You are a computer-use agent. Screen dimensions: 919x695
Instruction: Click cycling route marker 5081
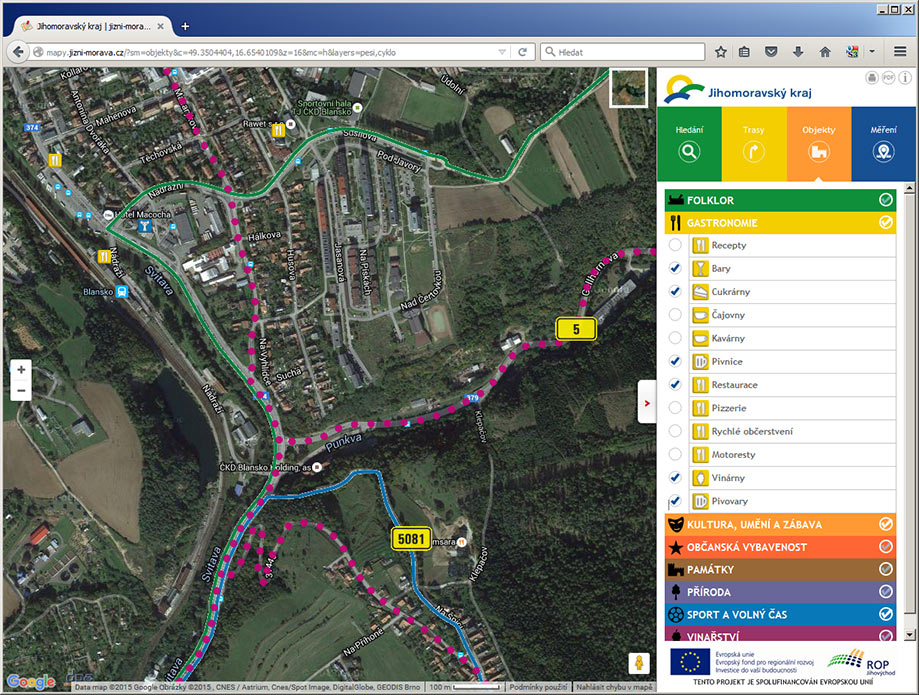(x=411, y=539)
